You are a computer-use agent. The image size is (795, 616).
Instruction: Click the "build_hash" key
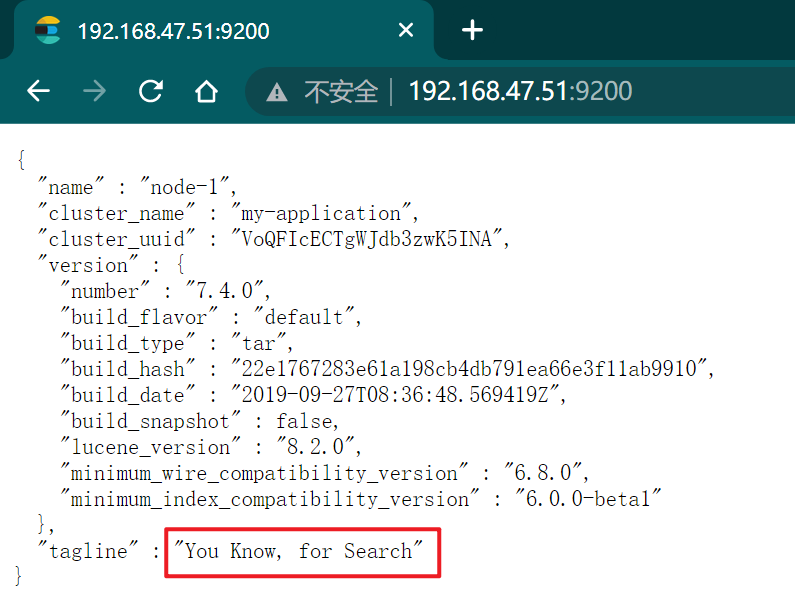(x=128, y=369)
